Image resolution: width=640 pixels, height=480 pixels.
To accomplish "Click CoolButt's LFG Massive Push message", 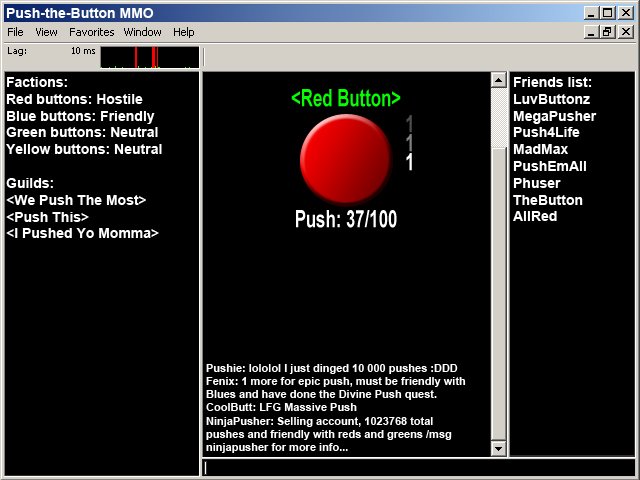I will point(281,407).
